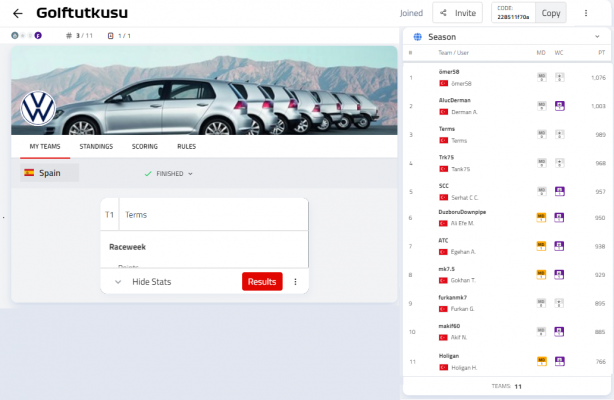Click the teams count icon showing 1 / 1
The height and width of the screenshot is (400, 614).
point(110,36)
